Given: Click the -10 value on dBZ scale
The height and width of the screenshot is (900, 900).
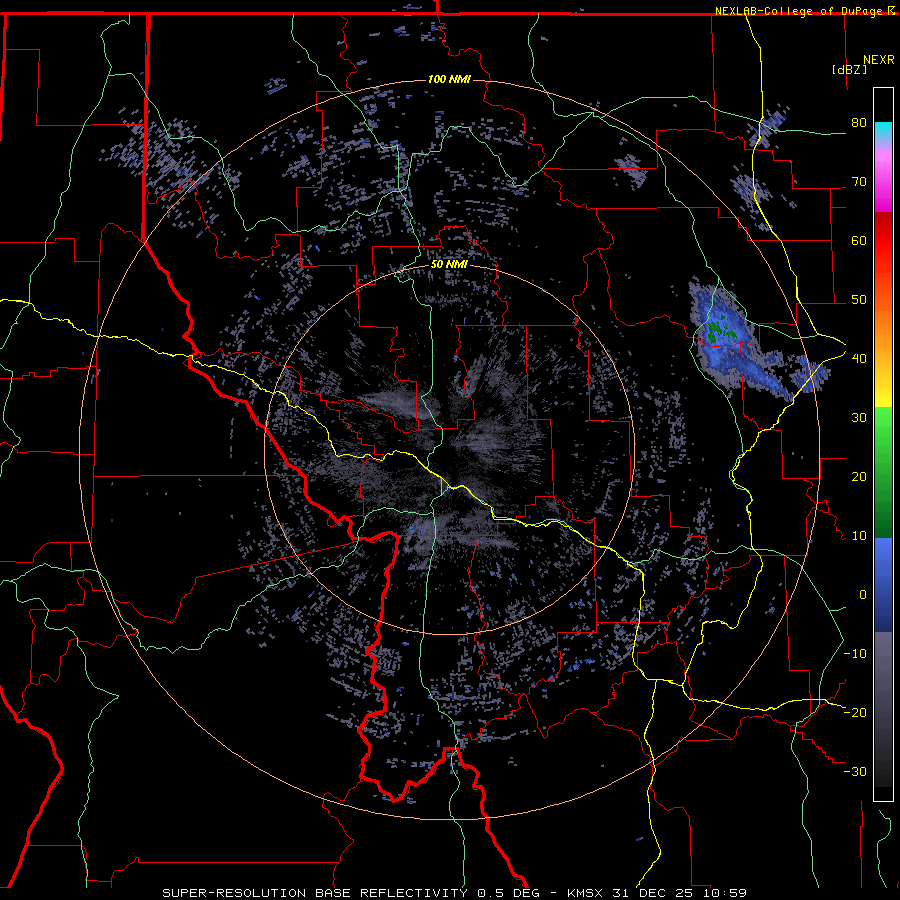Looking at the screenshot, I should (x=855, y=653).
